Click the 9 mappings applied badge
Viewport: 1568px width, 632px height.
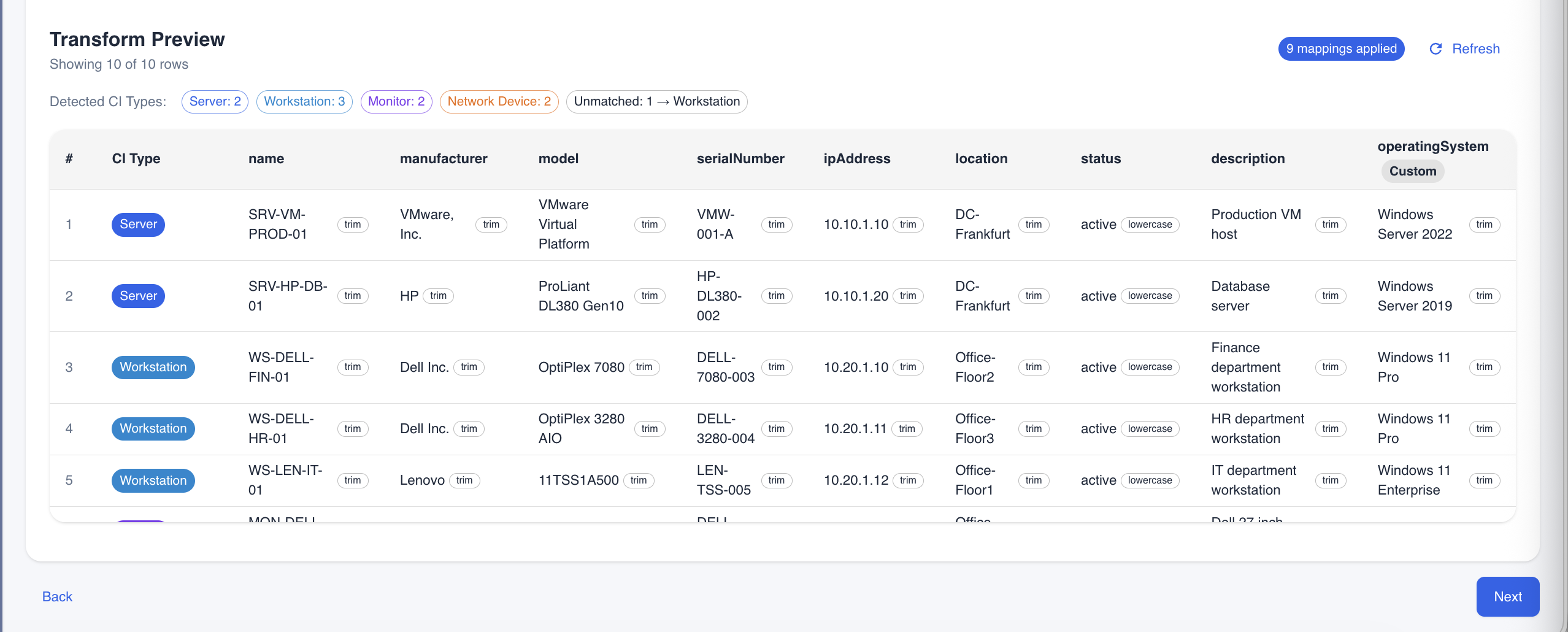tap(1341, 49)
